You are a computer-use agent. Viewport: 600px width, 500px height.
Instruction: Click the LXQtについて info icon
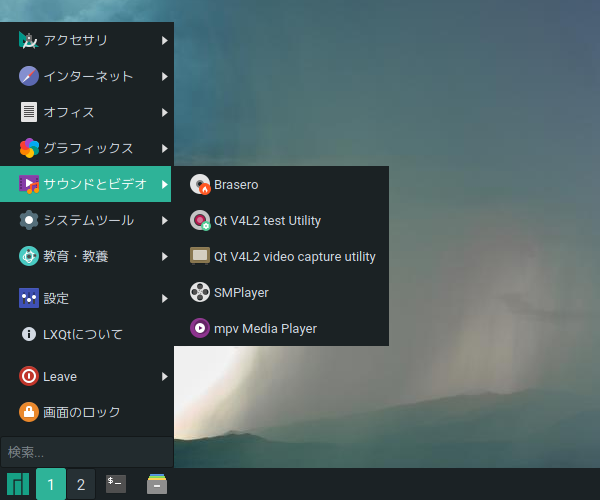[29, 334]
